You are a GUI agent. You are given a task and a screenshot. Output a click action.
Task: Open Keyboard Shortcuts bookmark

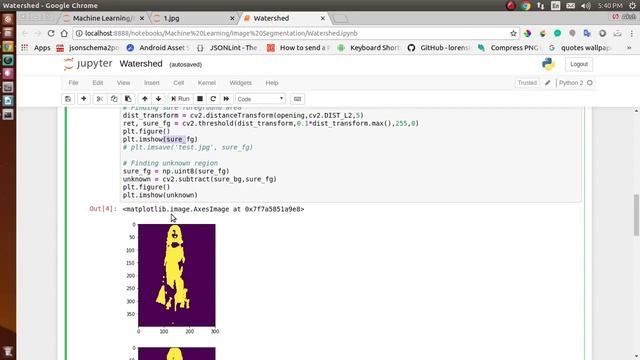pos(369,48)
